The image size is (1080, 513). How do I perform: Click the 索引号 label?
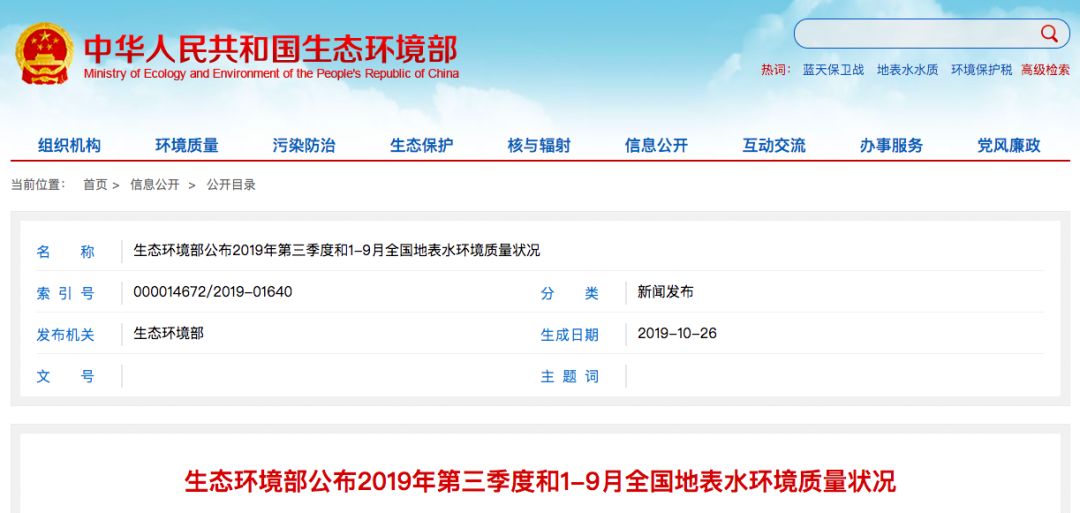click(65, 293)
